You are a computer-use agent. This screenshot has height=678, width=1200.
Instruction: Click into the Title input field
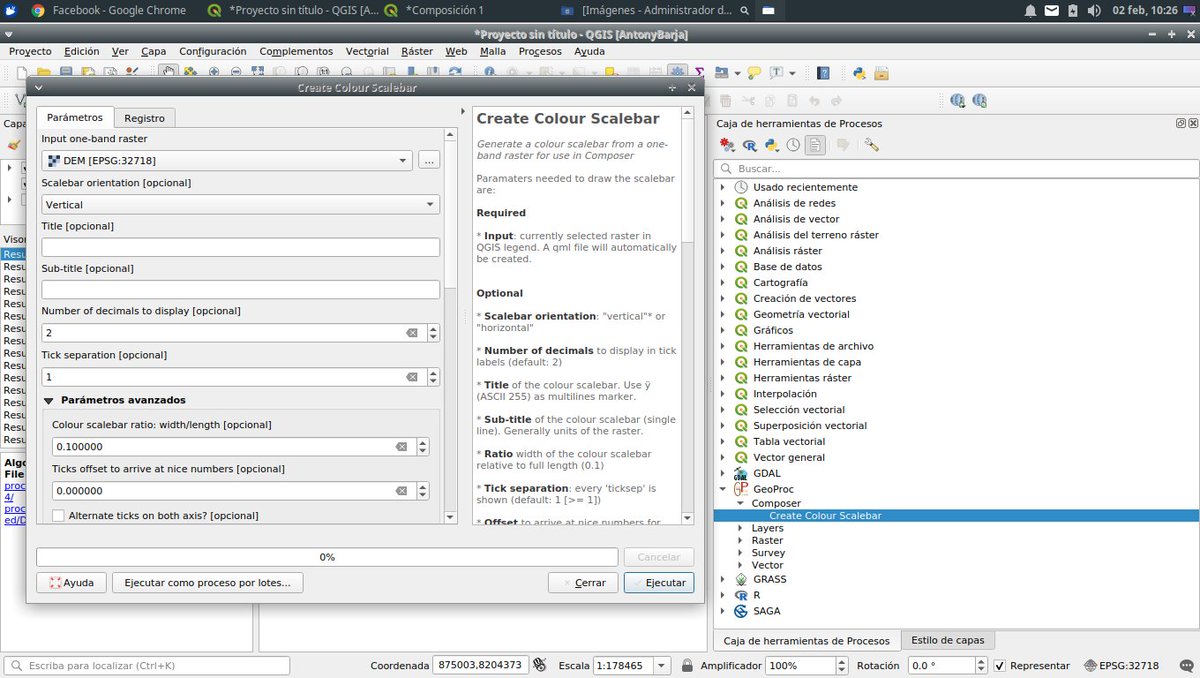click(x=240, y=247)
